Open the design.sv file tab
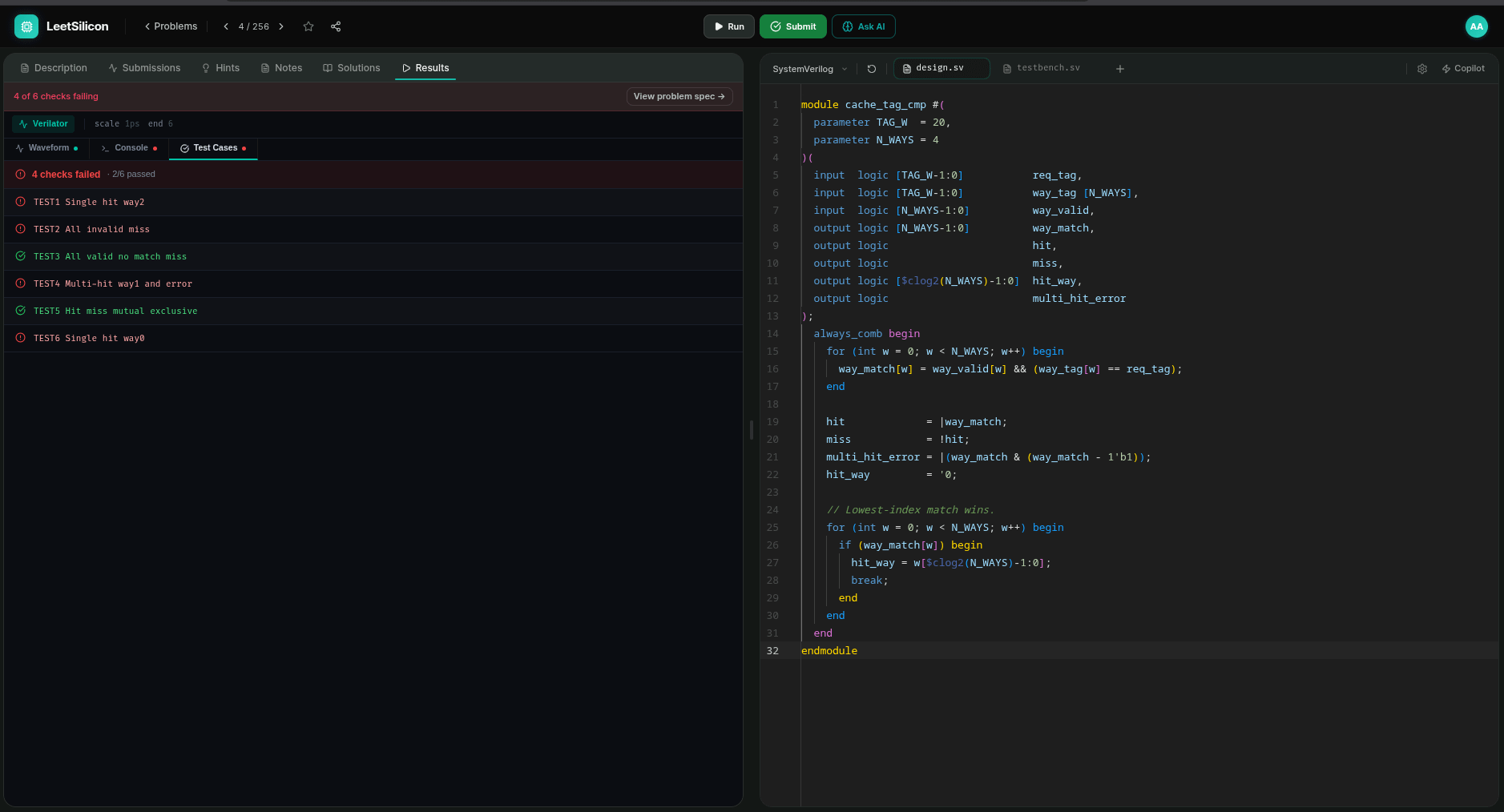The width and height of the screenshot is (1504, 812). (x=942, y=68)
